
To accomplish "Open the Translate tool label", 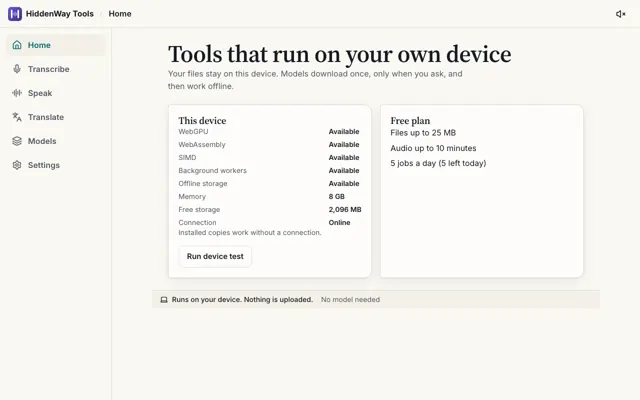I will [x=46, y=117].
